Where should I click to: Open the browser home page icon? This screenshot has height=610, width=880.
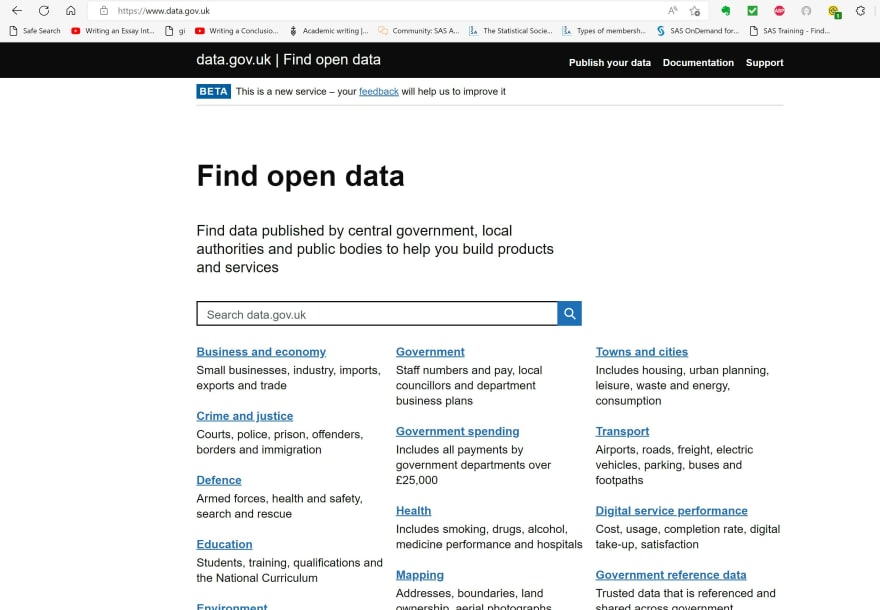click(x=71, y=11)
